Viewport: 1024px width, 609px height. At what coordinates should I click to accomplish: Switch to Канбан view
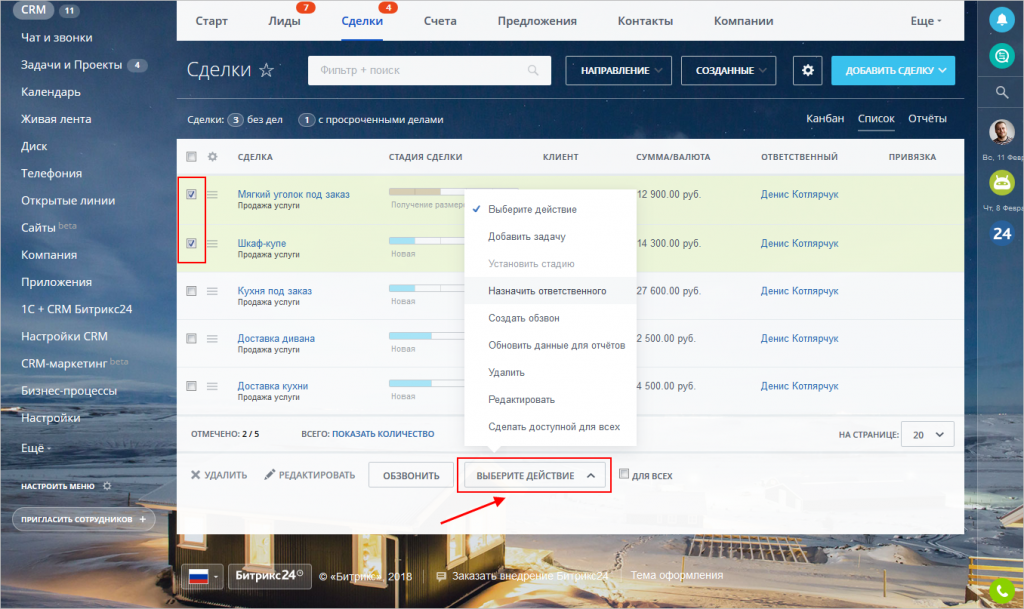tap(825, 119)
